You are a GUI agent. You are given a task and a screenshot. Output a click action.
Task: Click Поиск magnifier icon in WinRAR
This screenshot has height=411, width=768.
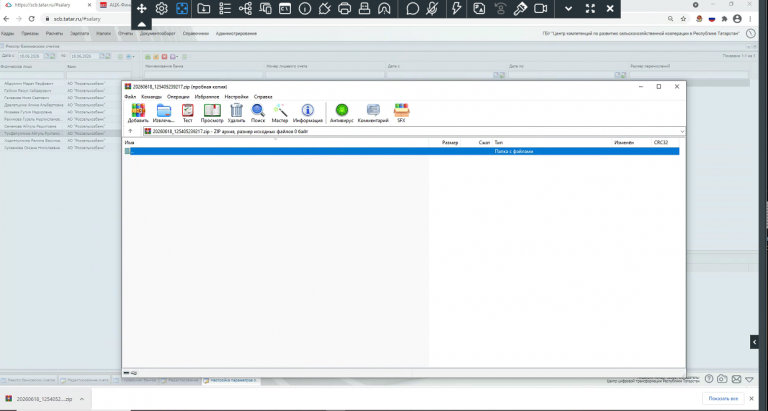[258, 113]
